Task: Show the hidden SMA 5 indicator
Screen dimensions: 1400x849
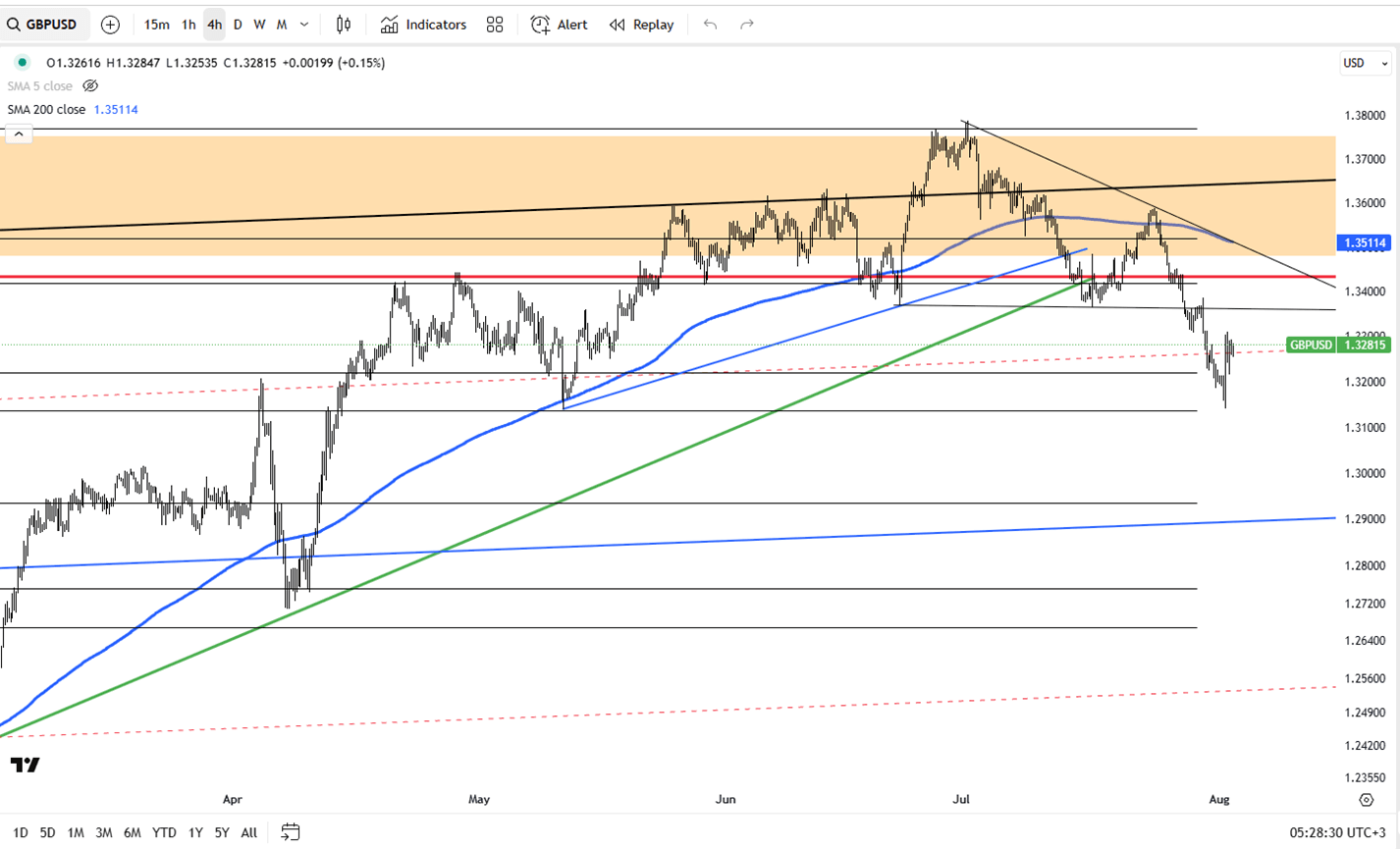Action: (90, 86)
